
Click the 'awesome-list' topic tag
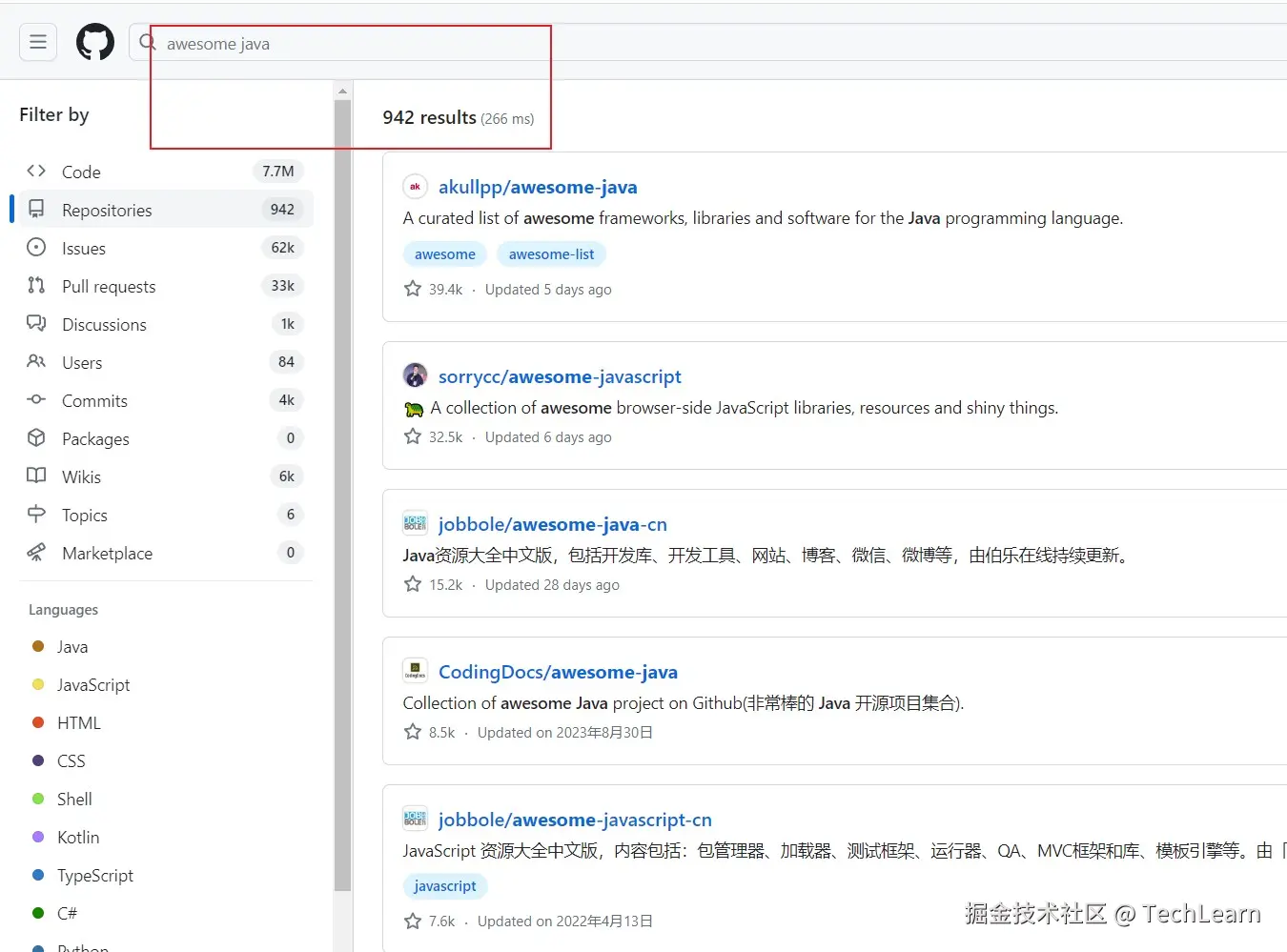551,254
